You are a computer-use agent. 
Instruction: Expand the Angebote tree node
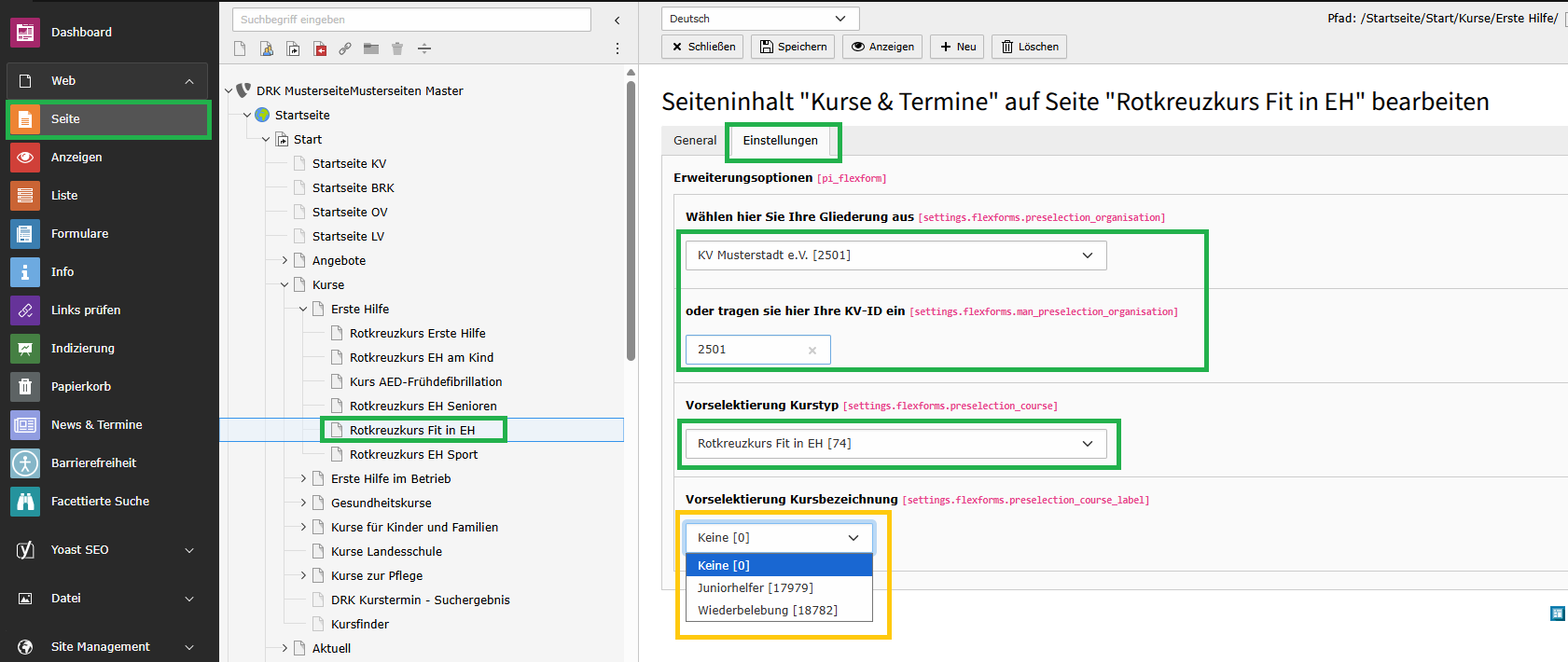pyautogui.click(x=284, y=261)
